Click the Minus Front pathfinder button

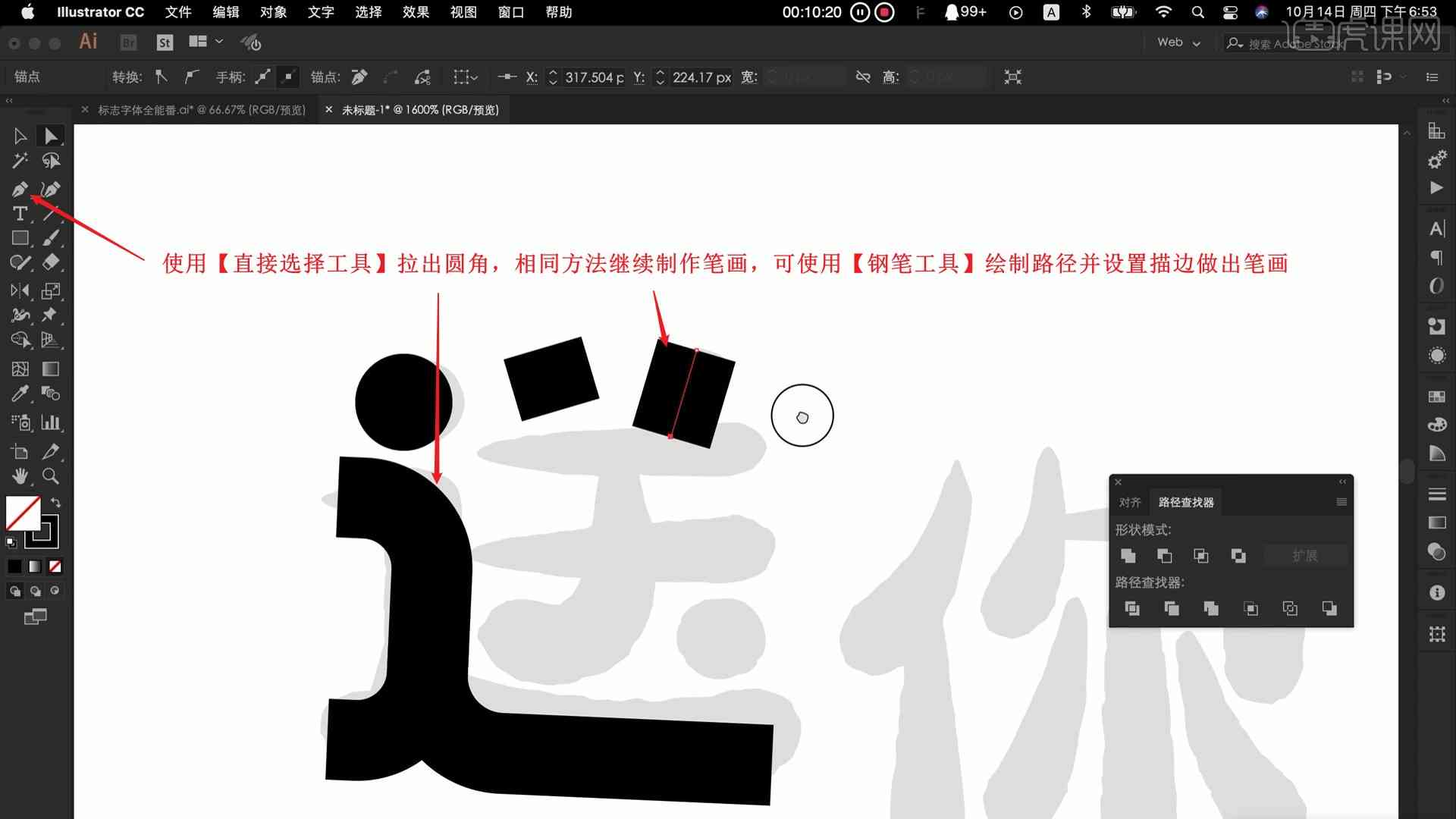pyautogui.click(x=1164, y=555)
